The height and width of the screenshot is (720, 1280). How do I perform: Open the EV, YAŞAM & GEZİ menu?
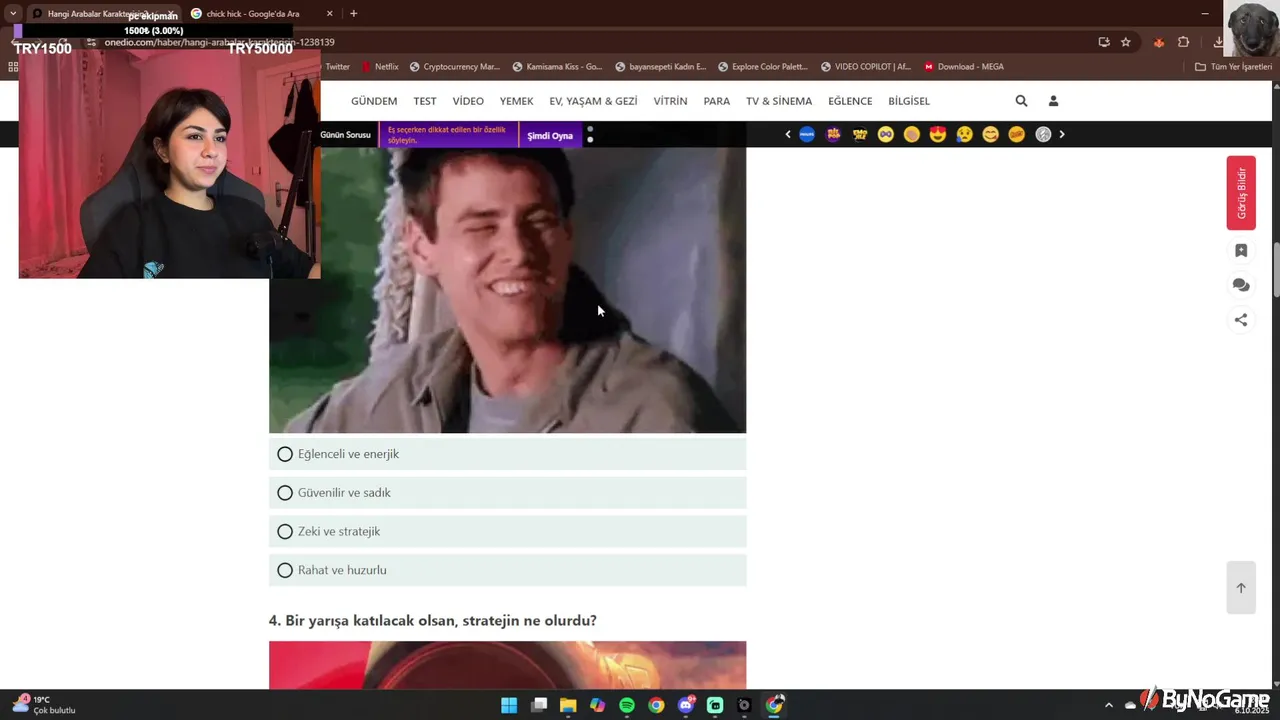(x=593, y=101)
